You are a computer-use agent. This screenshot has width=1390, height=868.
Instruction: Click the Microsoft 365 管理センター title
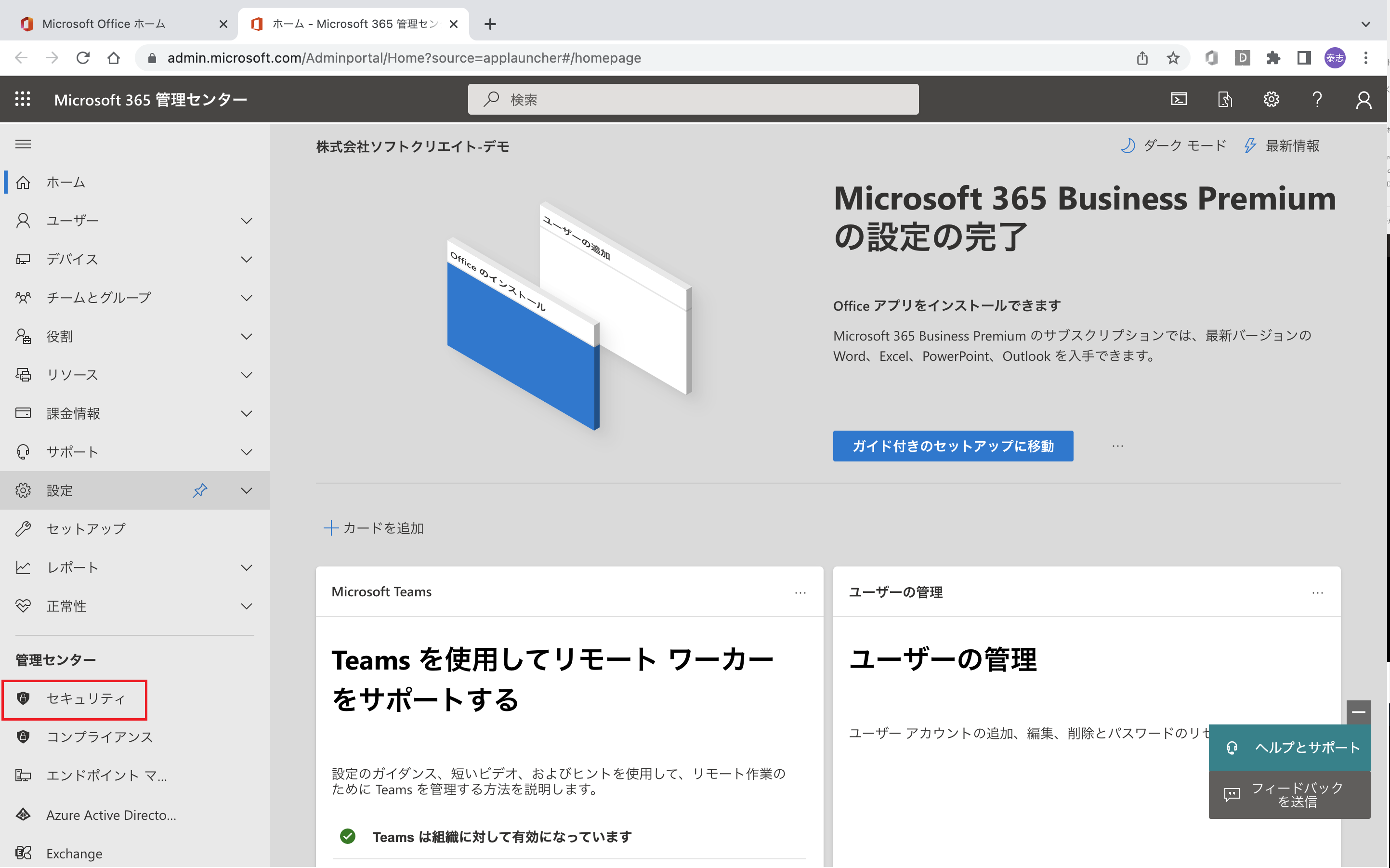(150, 99)
